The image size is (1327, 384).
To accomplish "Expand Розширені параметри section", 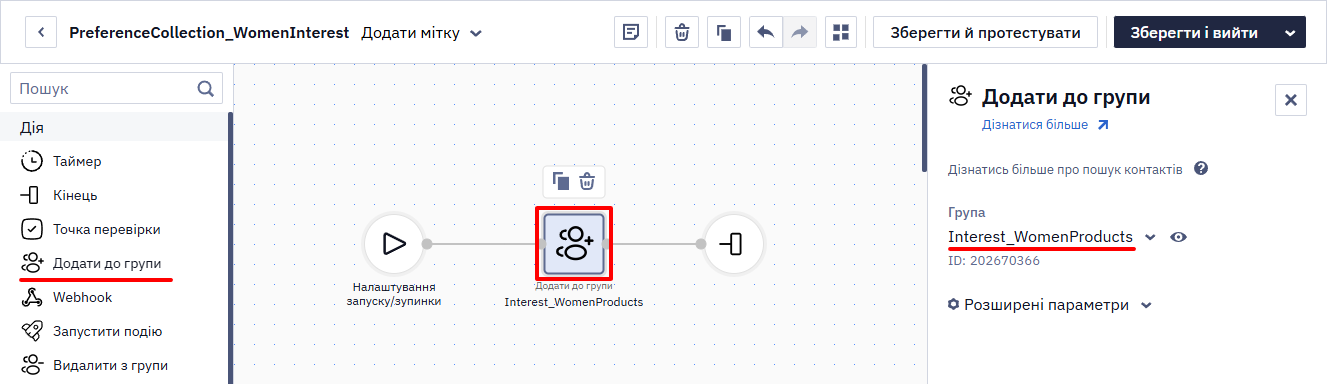I will coord(1050,305).
